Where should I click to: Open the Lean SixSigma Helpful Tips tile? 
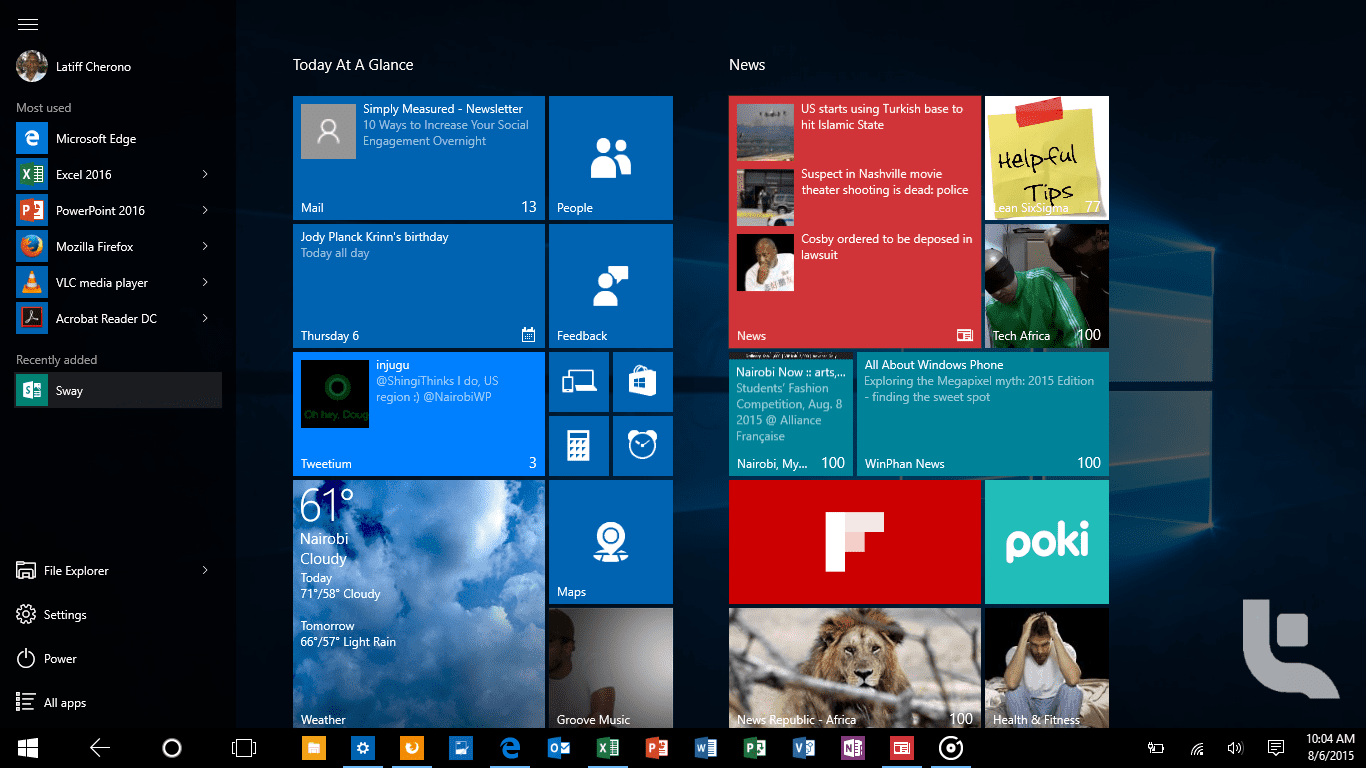pos(1047,158)
